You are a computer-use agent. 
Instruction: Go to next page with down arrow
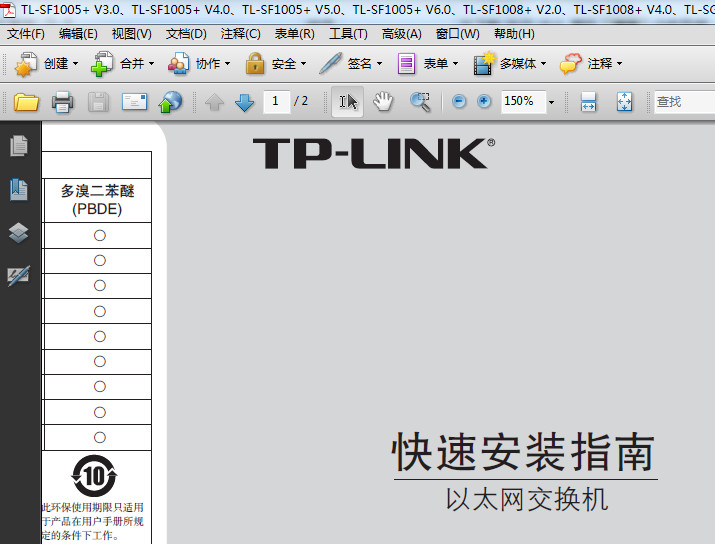pyautogui.click(x=244, y=102)
